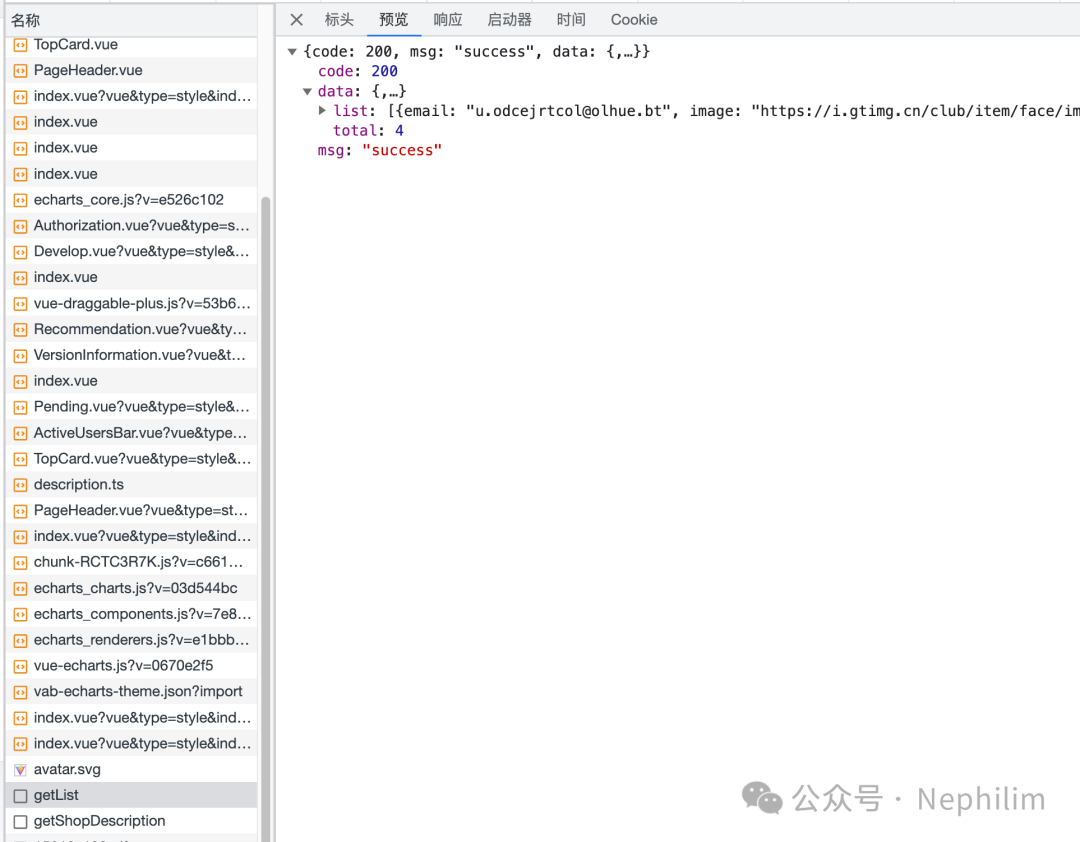Click the code value 200
Screen dimensions: 1080x842
pyautogui.click(x=384, y=71)
